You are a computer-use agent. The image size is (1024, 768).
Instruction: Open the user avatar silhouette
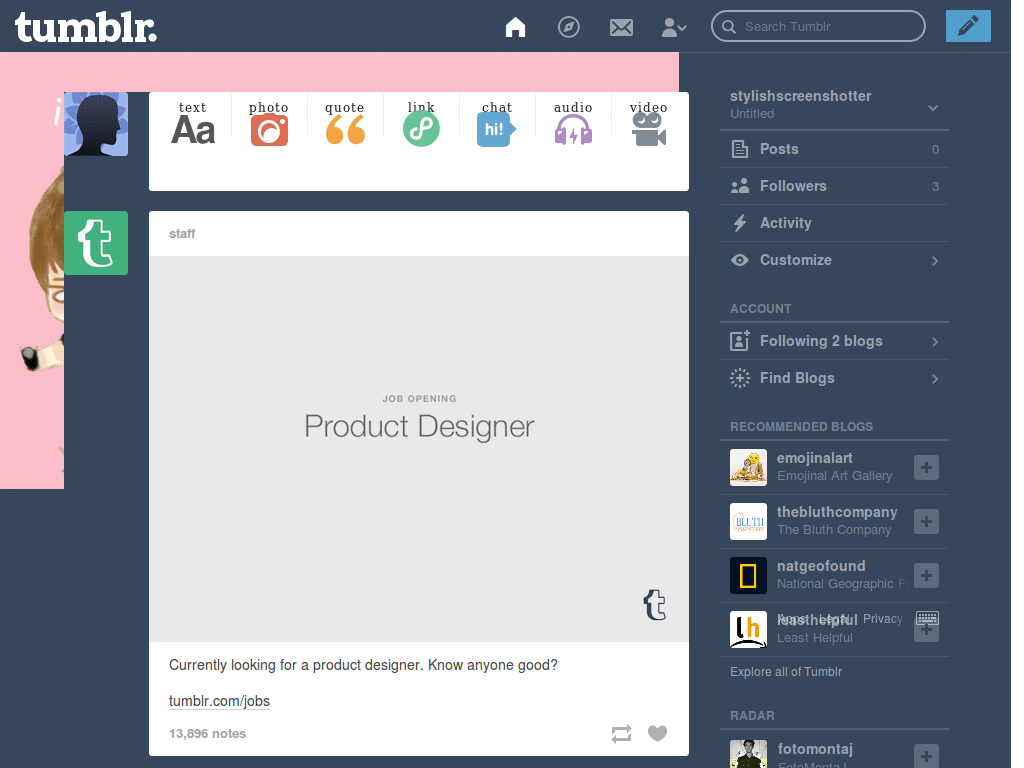pyautogui.click(x=96, y=124)
